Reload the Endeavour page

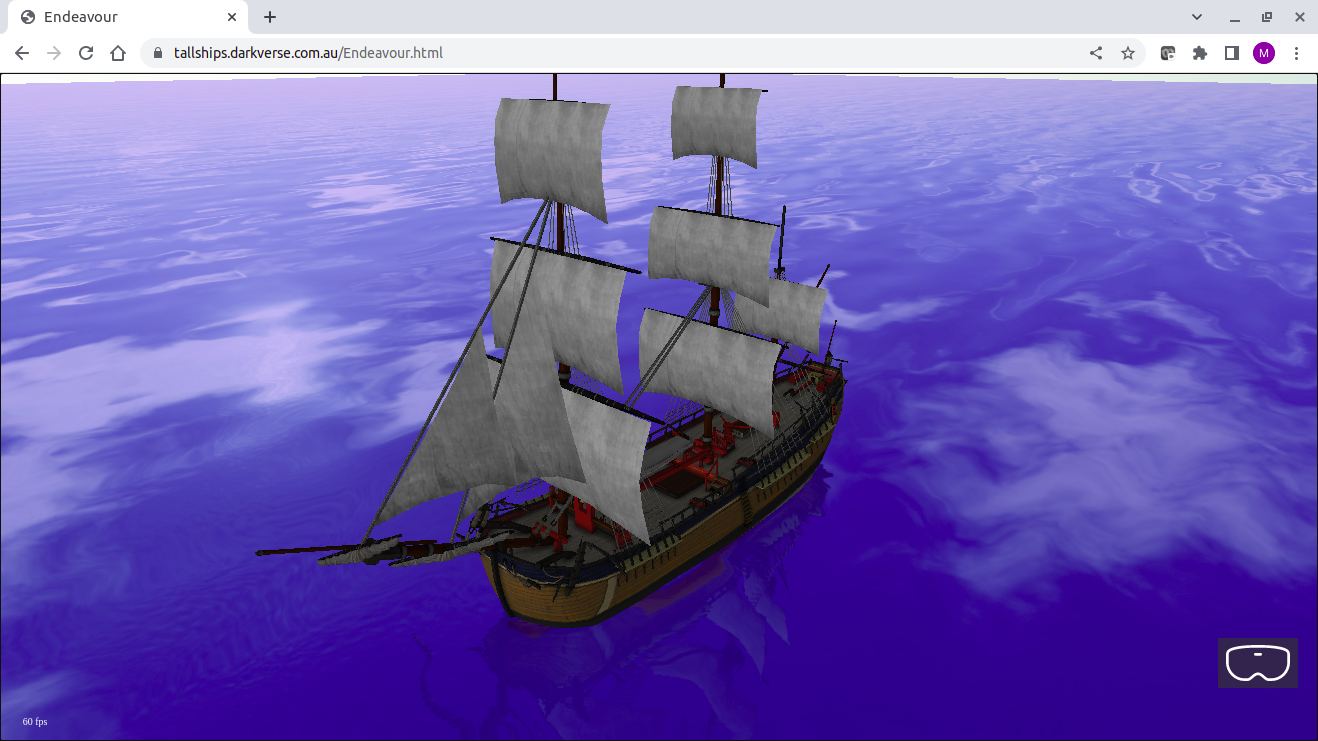86,53
